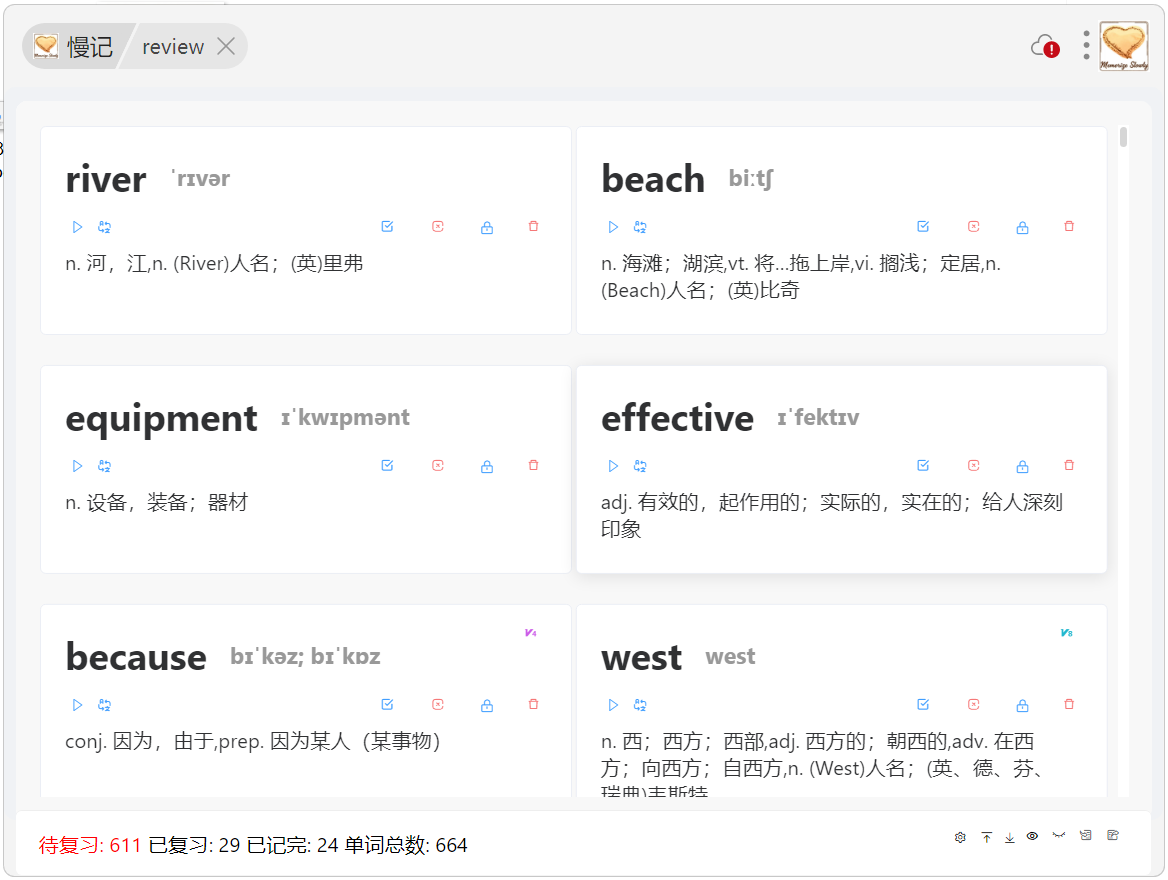Switch to the 慢记 home tab
This screenshot has width=1168, height=880.
[x=75, y=46]
